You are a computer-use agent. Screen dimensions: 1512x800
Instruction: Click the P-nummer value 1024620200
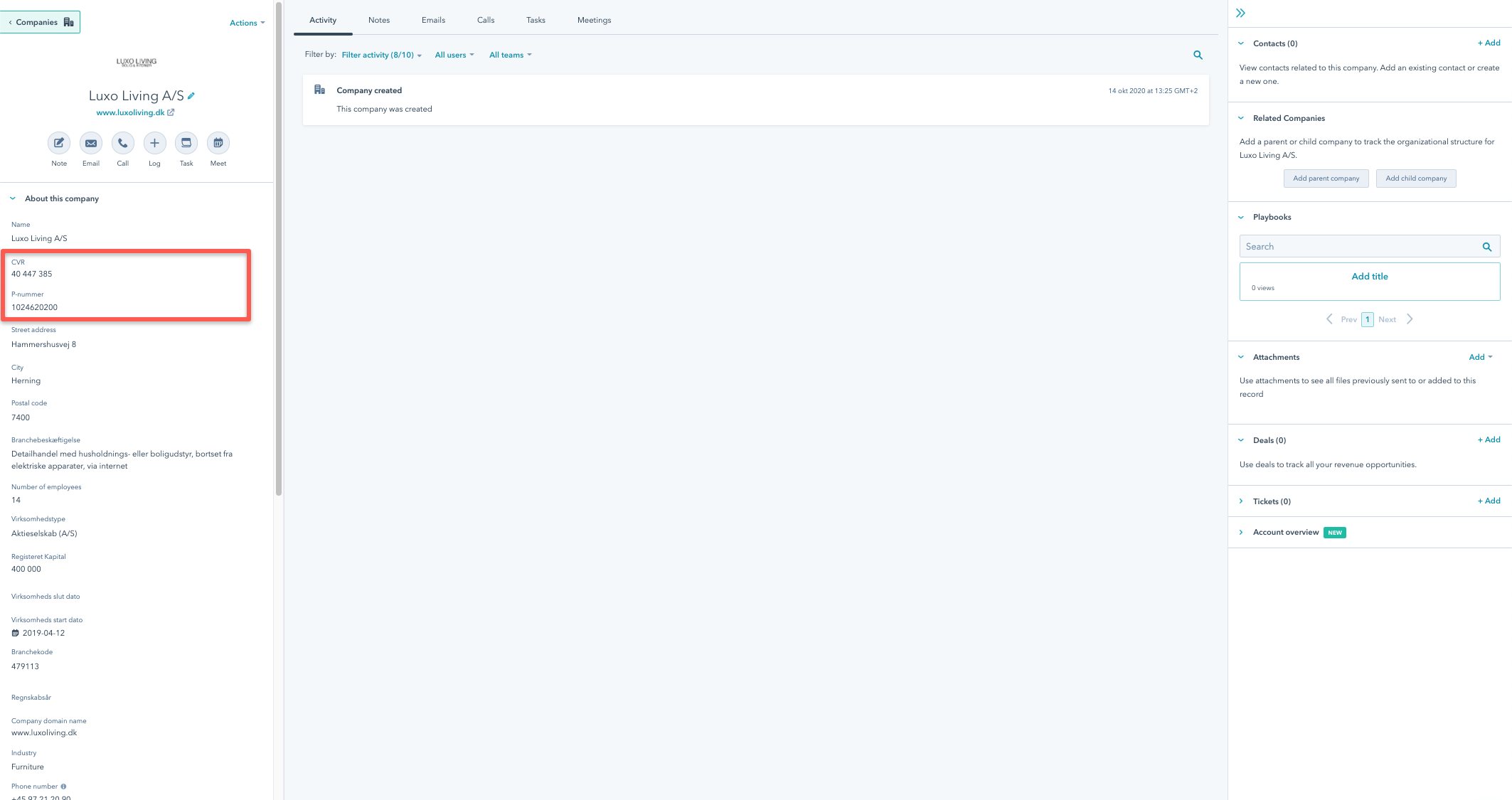(34, 307)
